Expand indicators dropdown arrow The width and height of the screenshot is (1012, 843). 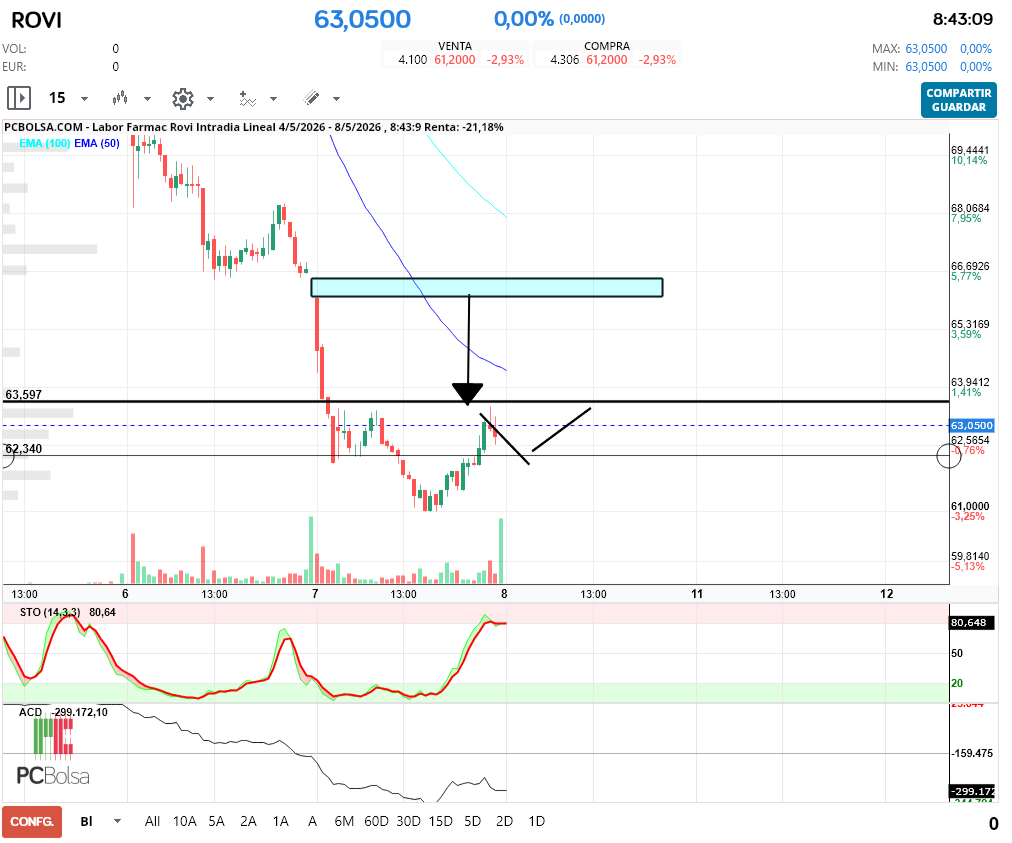point(273,99)
